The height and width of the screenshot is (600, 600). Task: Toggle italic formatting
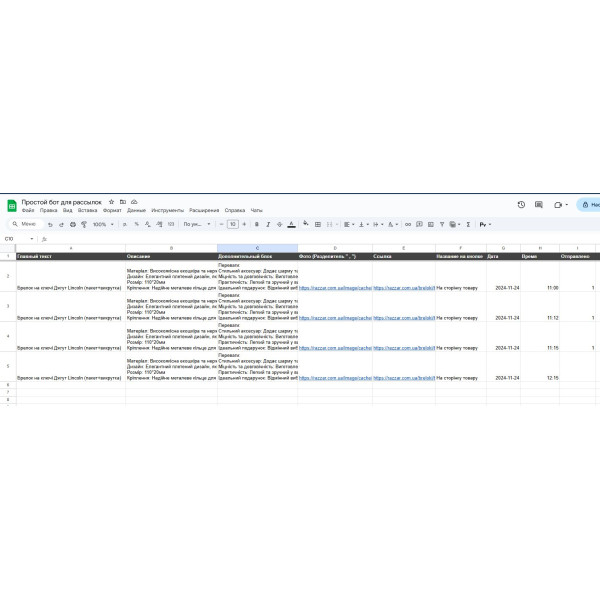point(268,224)
